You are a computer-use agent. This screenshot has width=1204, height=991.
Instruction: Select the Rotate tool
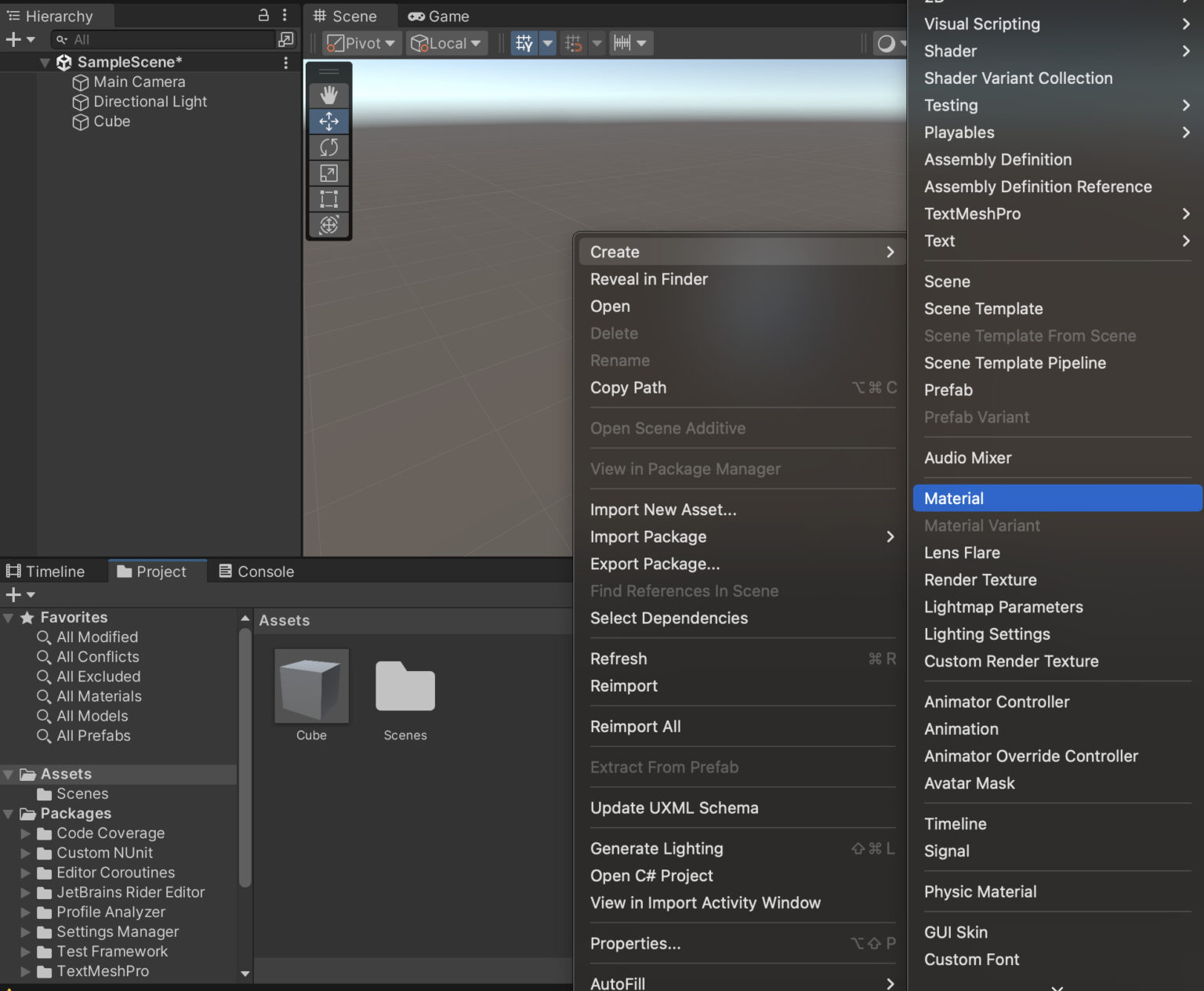pyautogui.click(x=328, y=147)
